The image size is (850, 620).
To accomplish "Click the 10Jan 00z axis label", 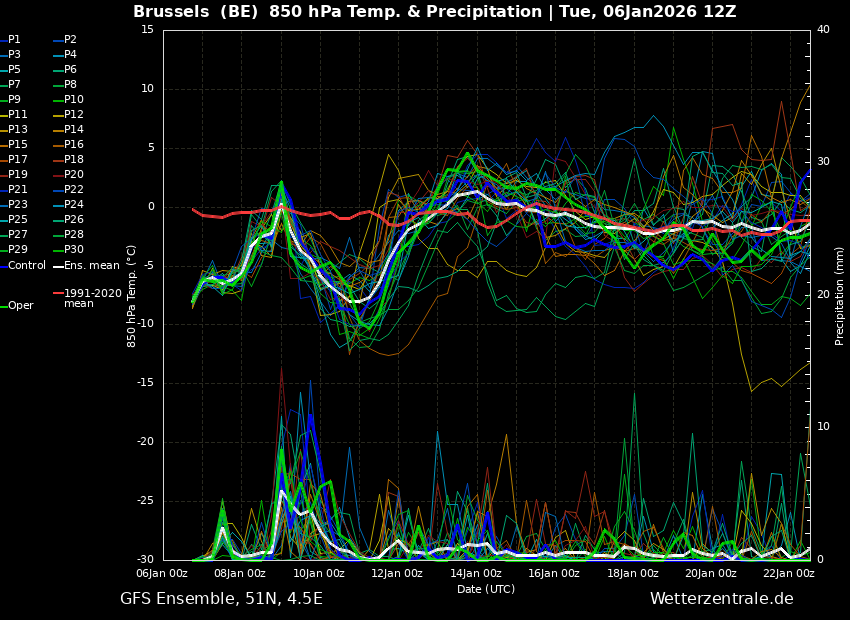I will click(319, 573).
